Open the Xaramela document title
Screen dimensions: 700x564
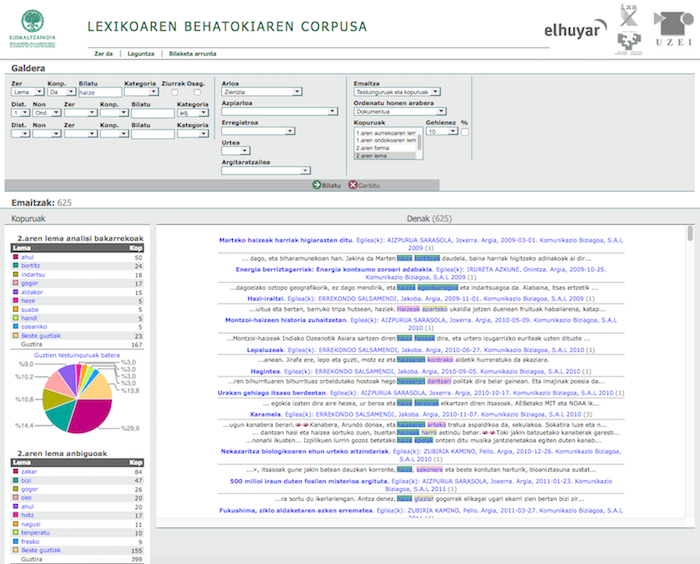(265, 414)
